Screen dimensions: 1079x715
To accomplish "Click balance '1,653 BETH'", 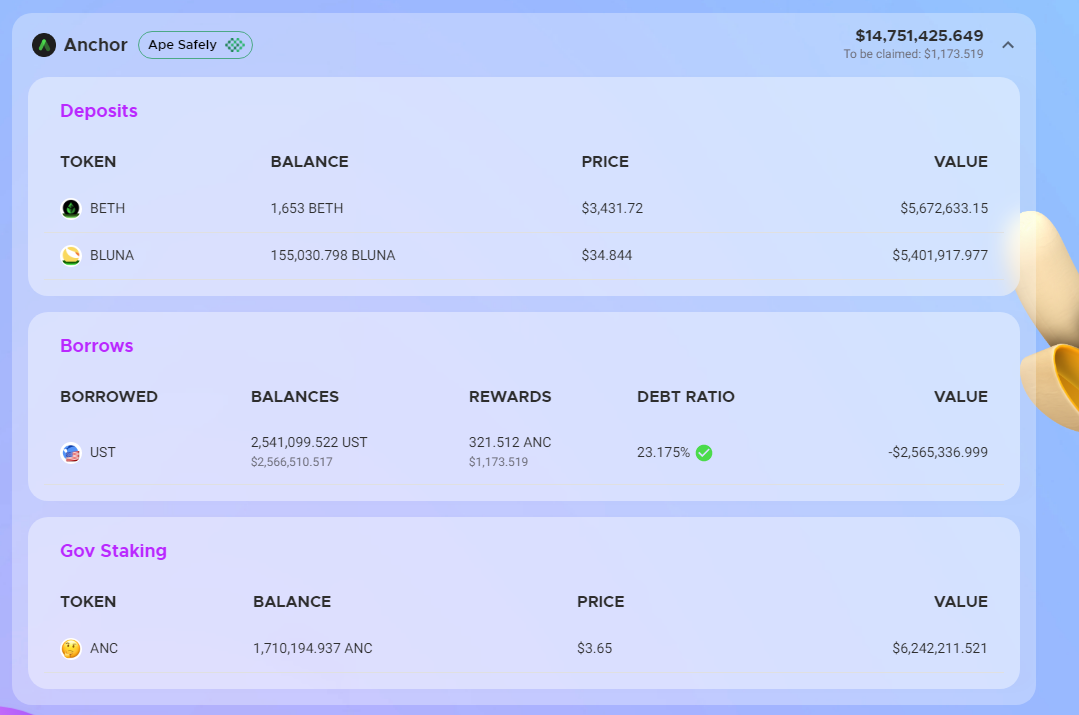I will click(x=307, y=209).
